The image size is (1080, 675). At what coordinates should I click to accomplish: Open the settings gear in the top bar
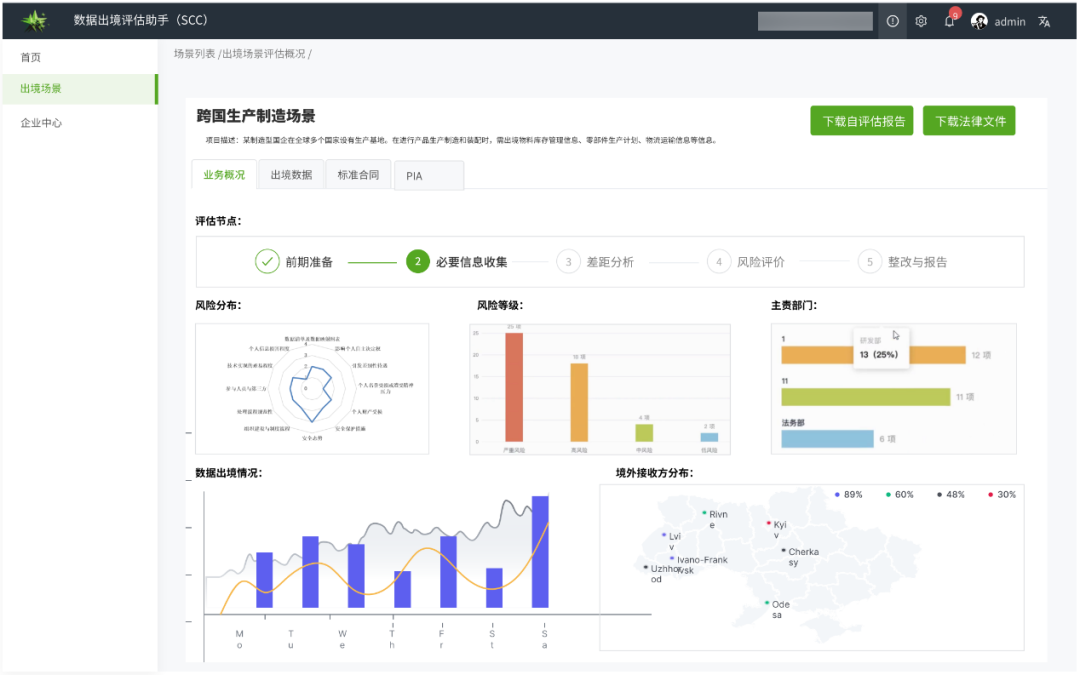pos(920,21)
